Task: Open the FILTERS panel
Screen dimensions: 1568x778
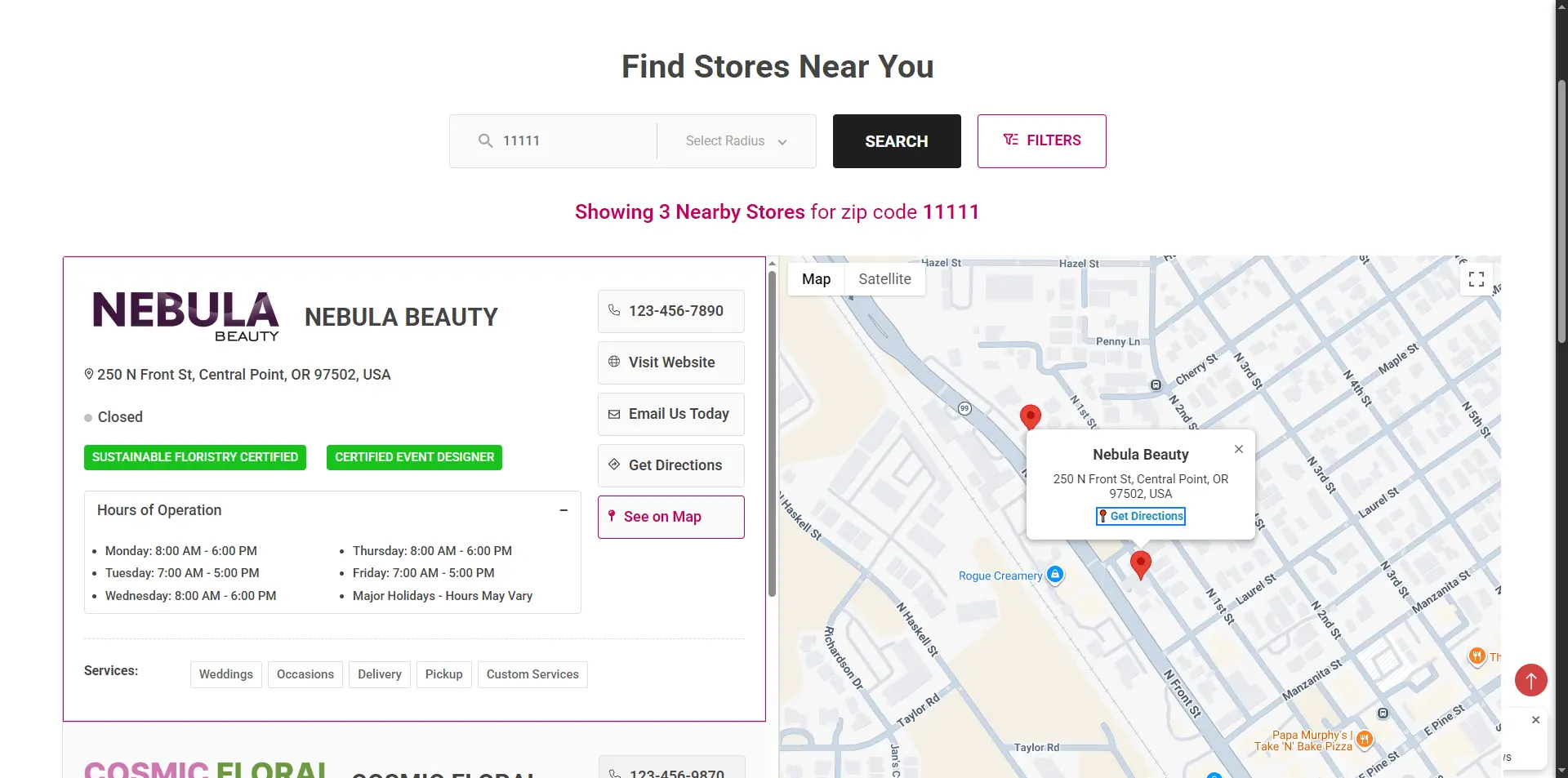Action: point(1041,141)
